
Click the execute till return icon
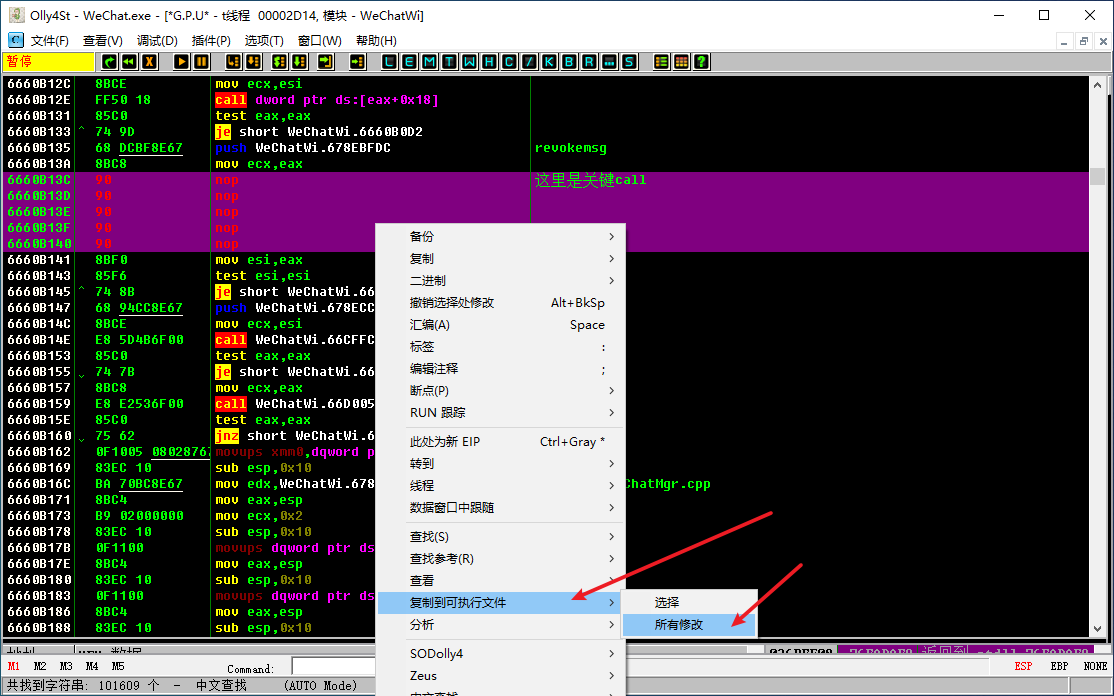coord(326,62)
